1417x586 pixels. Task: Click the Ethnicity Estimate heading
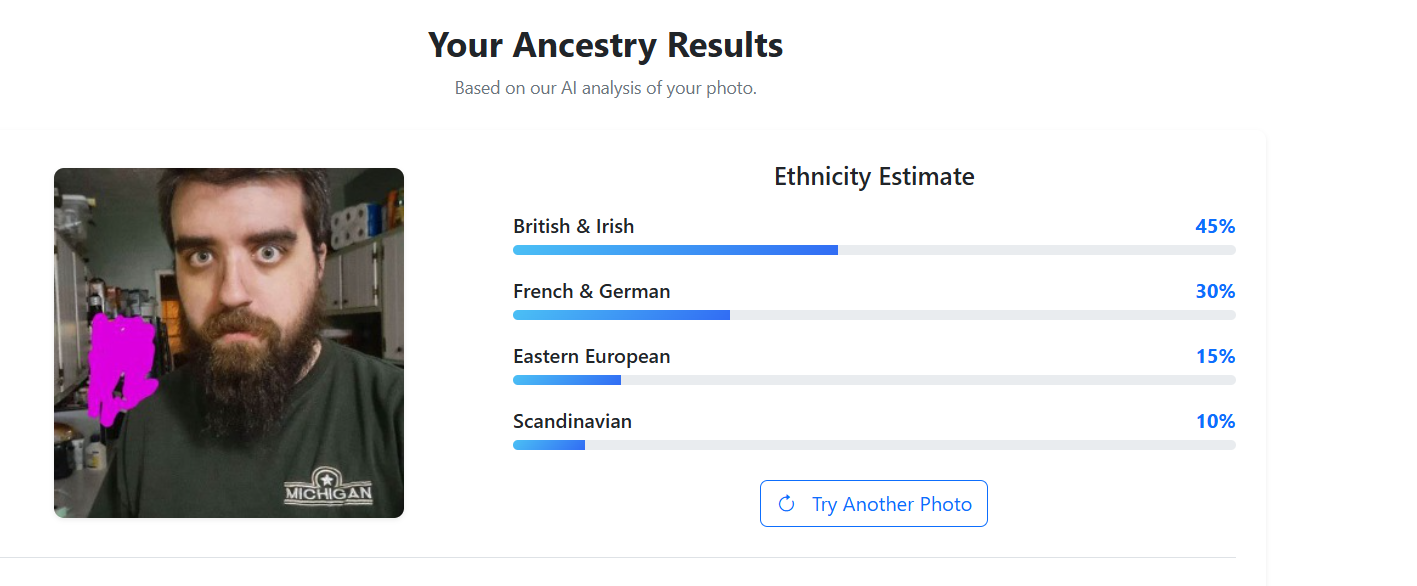click(874, 177)
